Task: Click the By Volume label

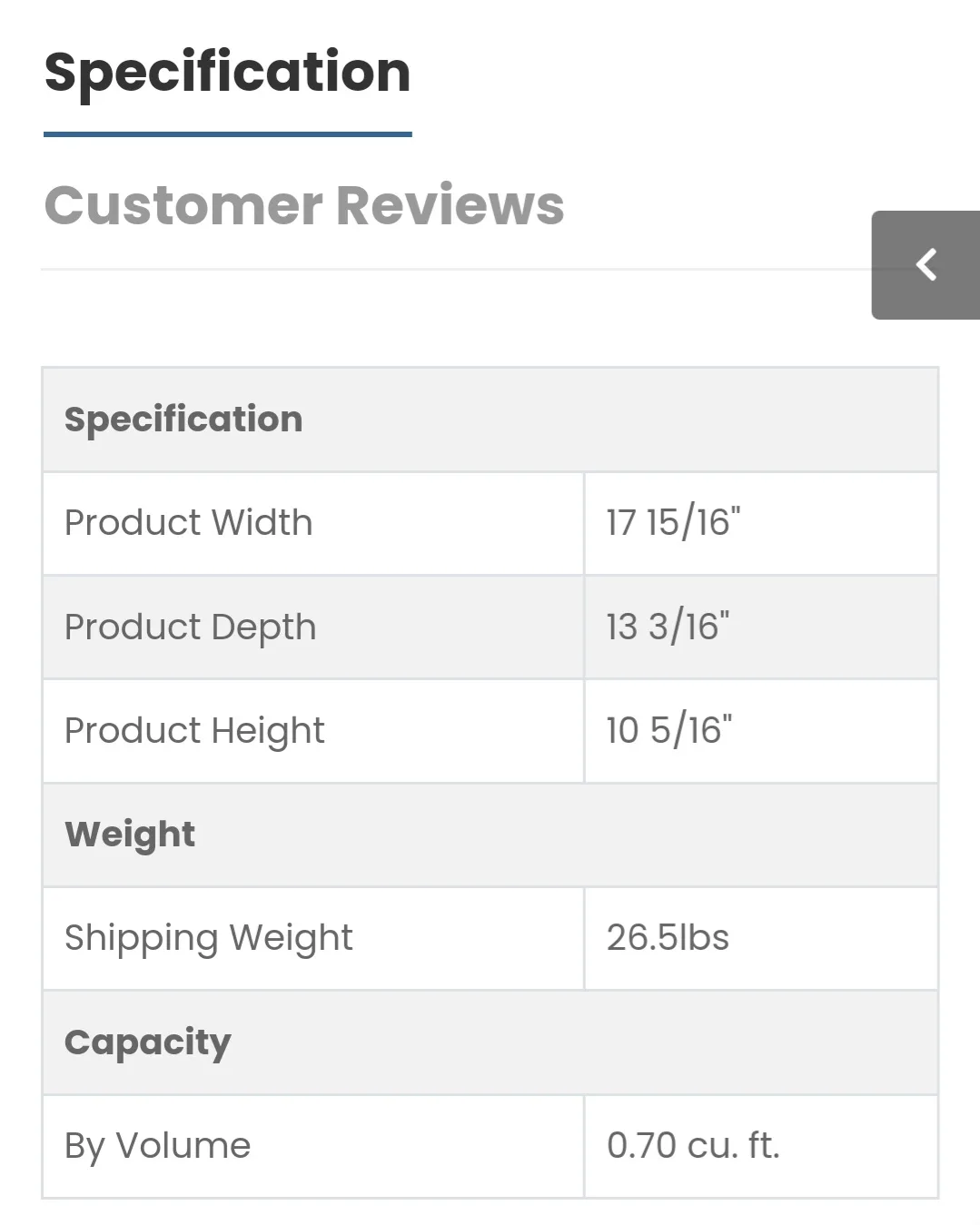Action: point(157,1146)
